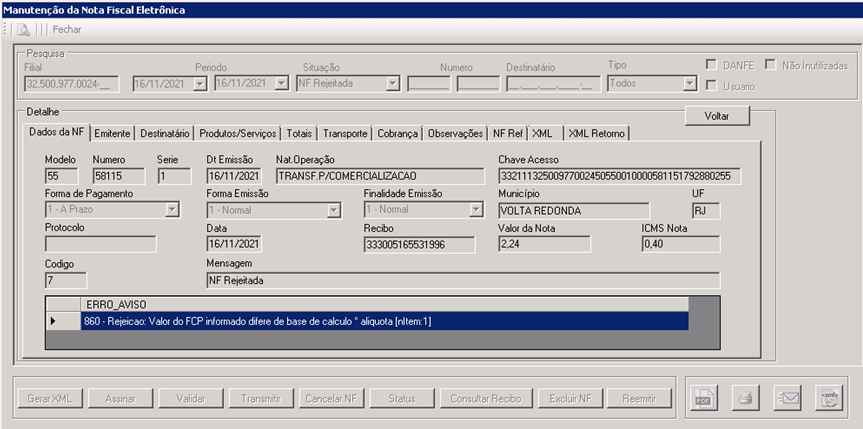Open the Observações tab
The width and height of the screenshot is (863, 429).
point(456,133)
